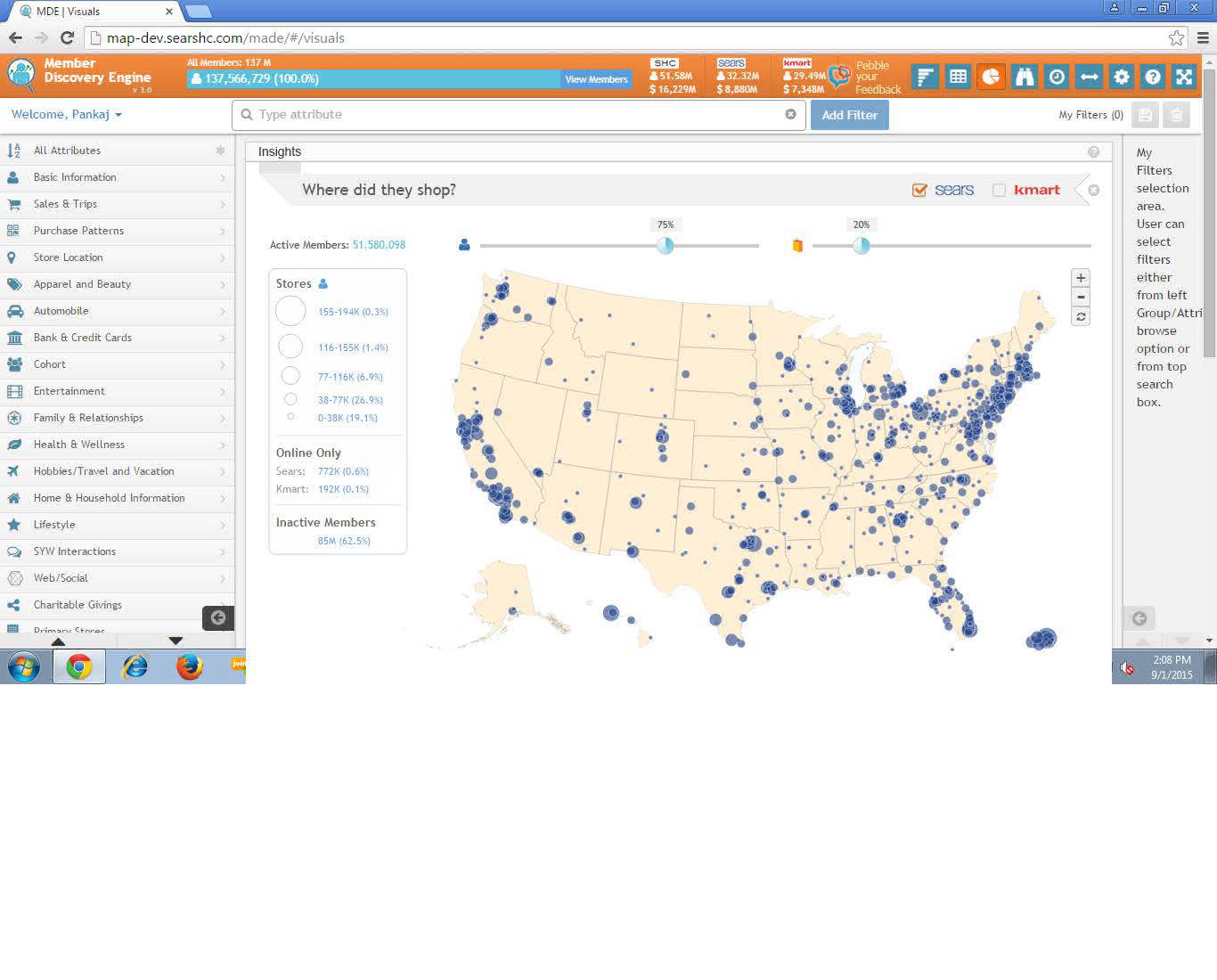
Task: Click the 75% members slider handle
Action: [x=666, y=246]
